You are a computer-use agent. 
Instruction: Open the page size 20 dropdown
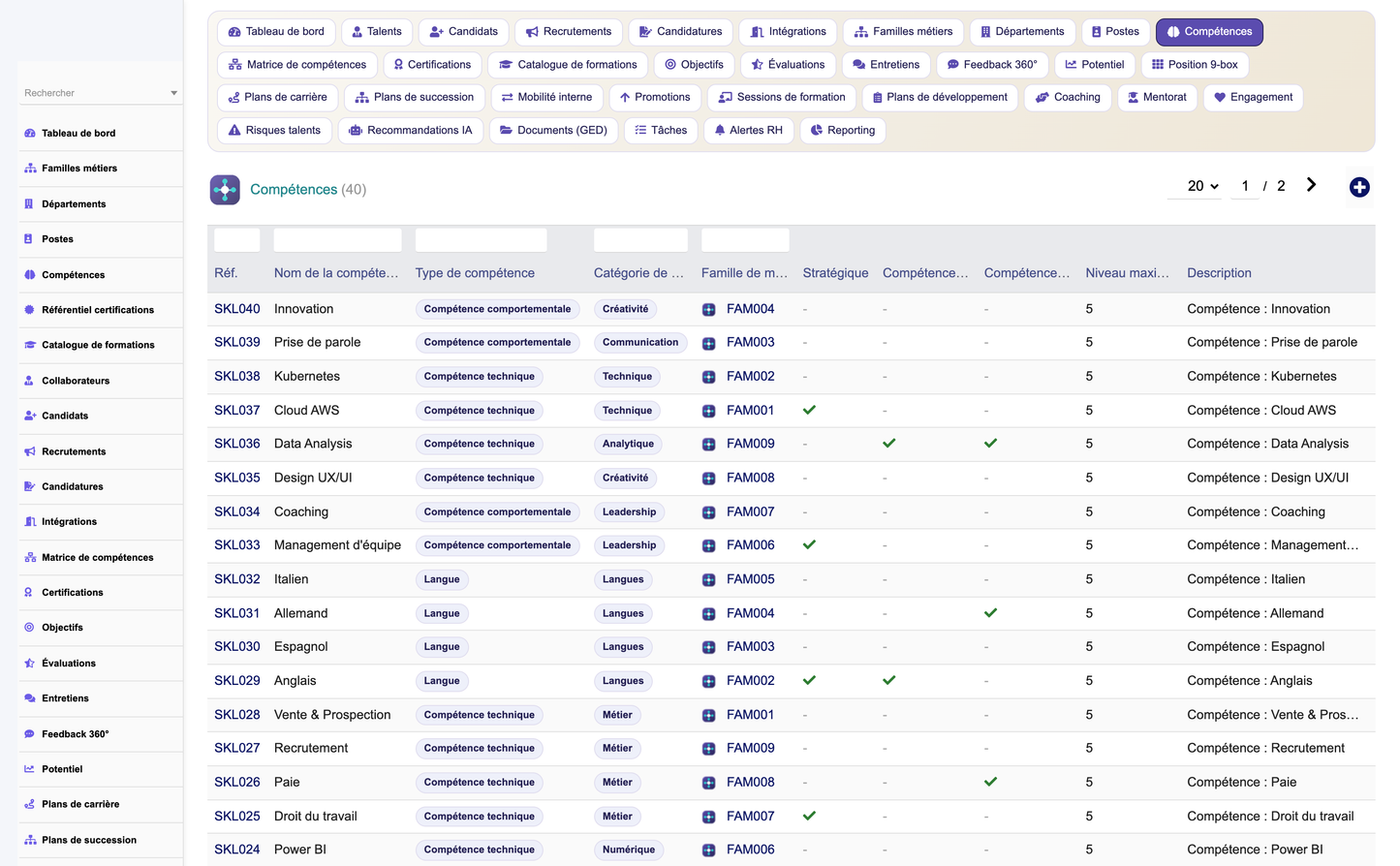point(1203,186)
